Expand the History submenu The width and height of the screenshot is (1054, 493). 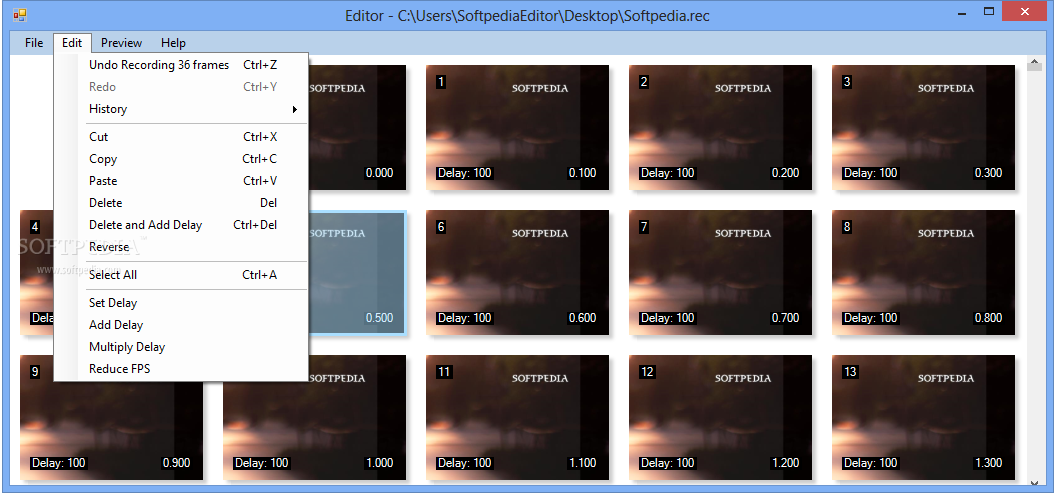(x=181, y=109)
